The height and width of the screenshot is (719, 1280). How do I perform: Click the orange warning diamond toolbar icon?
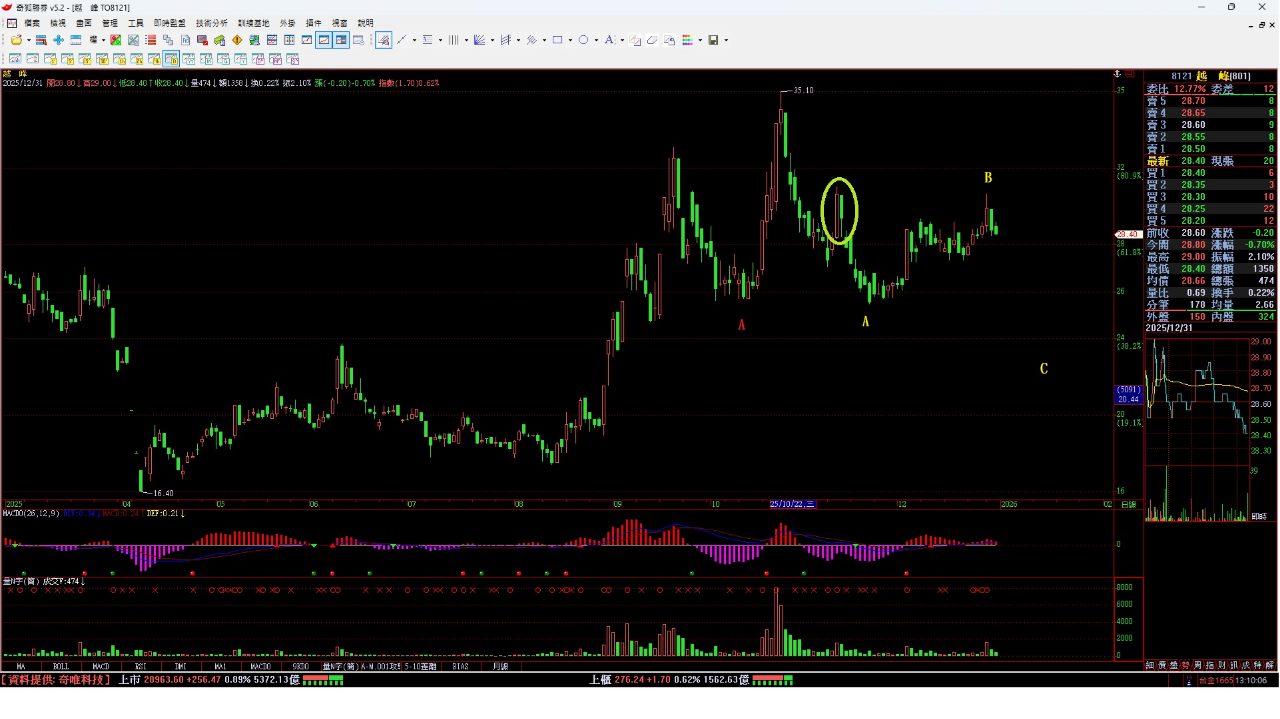[237, 40]
